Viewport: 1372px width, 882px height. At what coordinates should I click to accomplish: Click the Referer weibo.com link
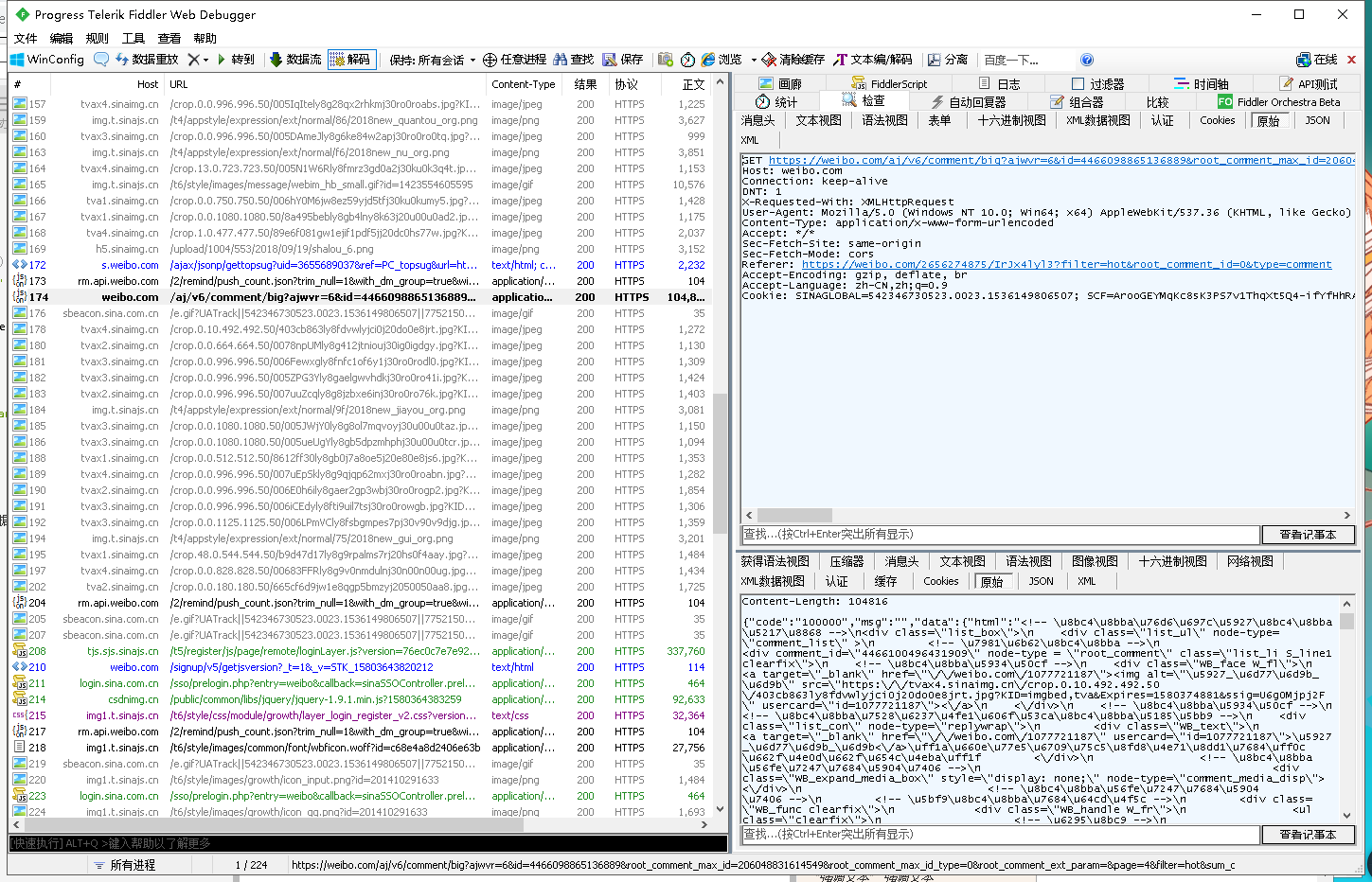pyautogui.click(x=1066, y=264)
